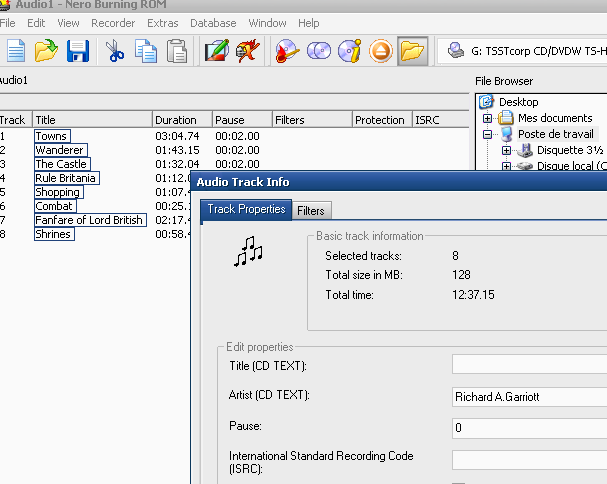Click the Mes documents label
The height and width of the screenshot is (484, 607).
pyautogui.click(x=555, y=118)
